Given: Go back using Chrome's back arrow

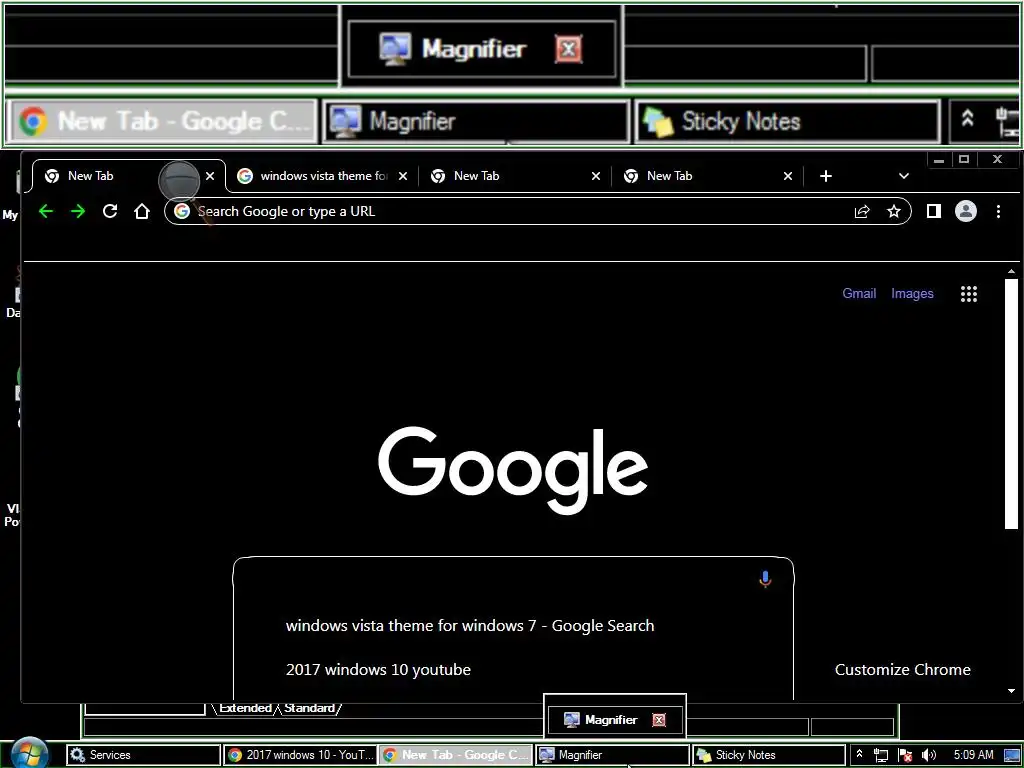Looking at the screenshot, I should [x=46, y=212].
